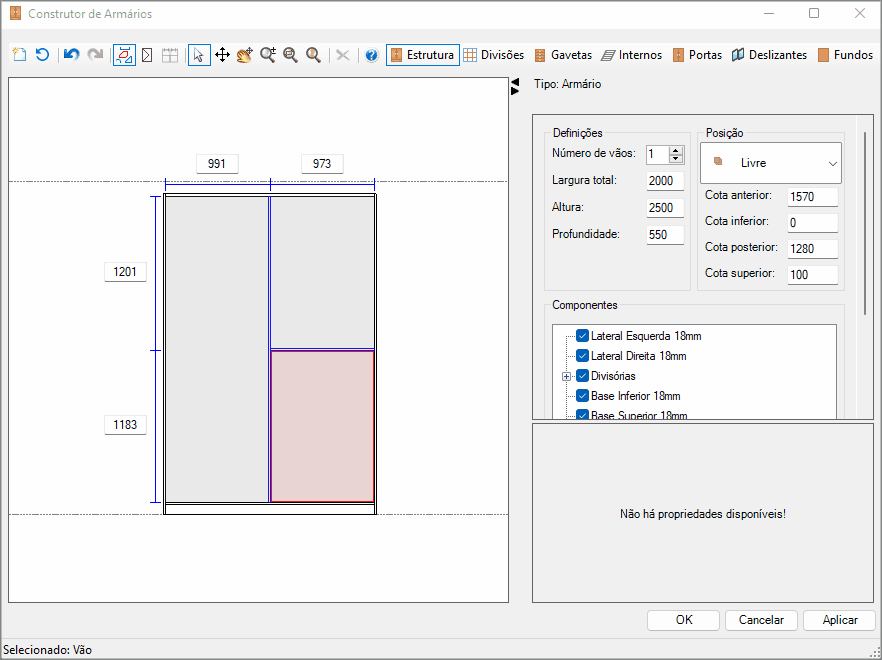
Task: Go to the Gavetas tab
Action: pyautogui.click(x=563, y=55)
